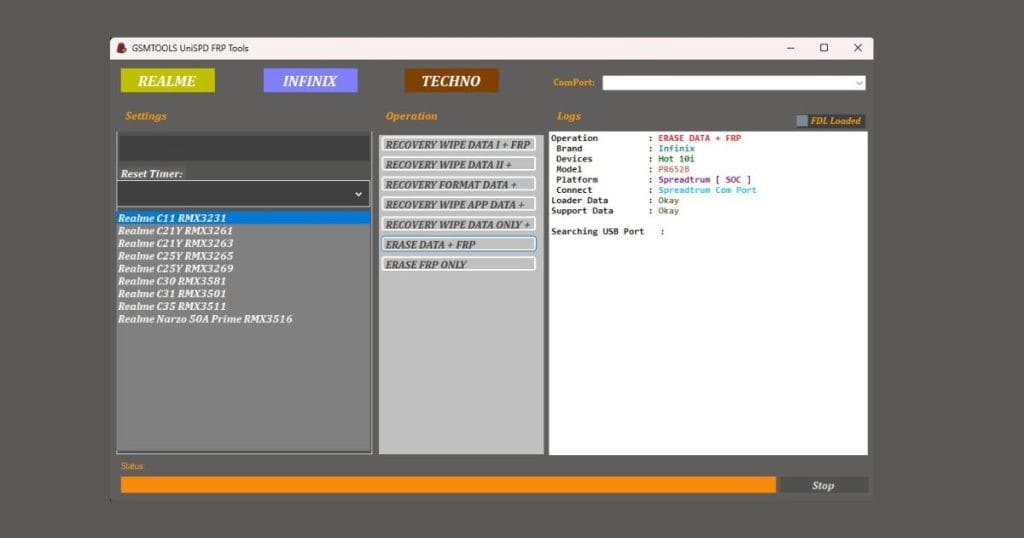Select the REALME brand tab
Image resolution: width=1024 pixels, height=538 pixels.
pyautogui.click(x=167, y=81)
